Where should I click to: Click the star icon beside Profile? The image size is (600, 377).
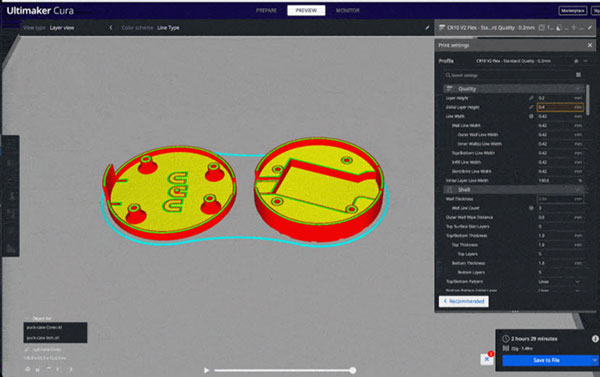[576, 61]
